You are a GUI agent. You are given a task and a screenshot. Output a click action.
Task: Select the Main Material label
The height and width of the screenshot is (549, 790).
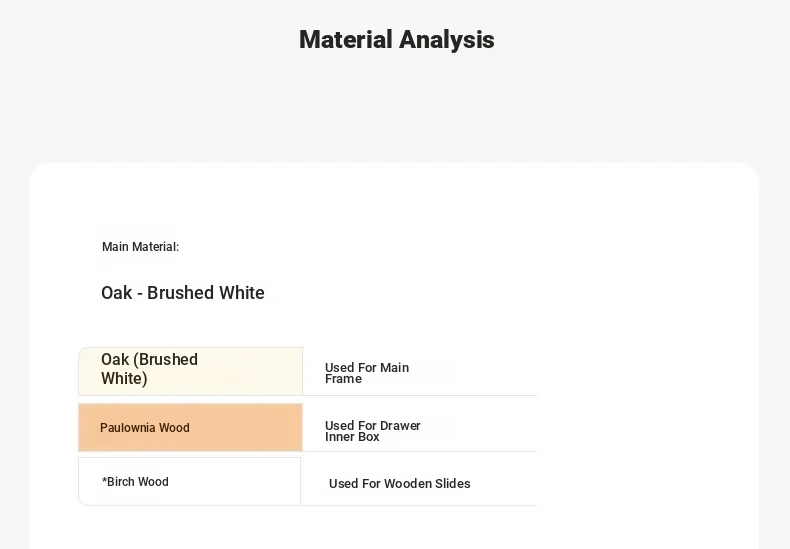pyautogui.click(x=141, y=247)
